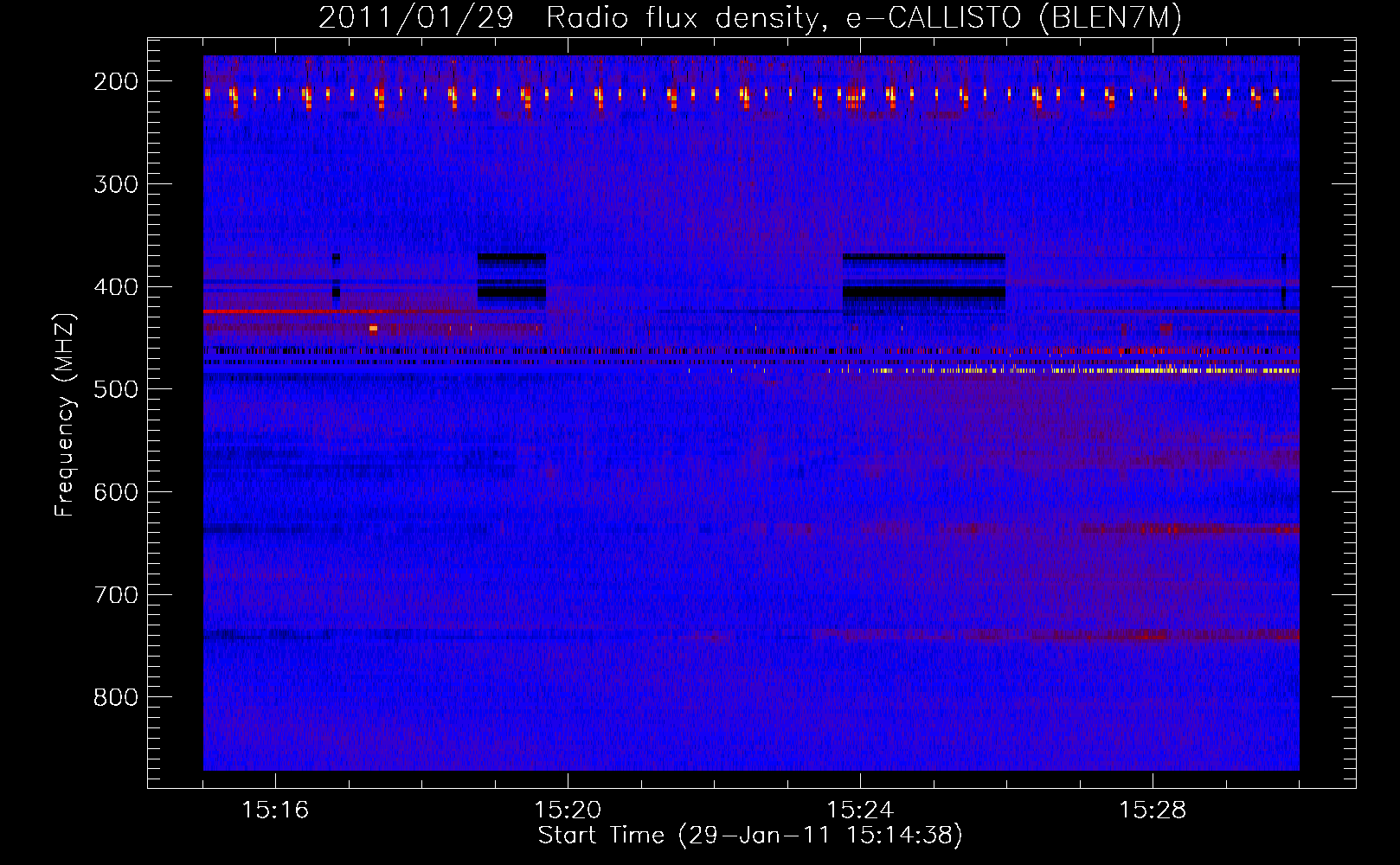The width and height of the screenshot is (1400, 865).
Task: Select the 500 frequency tick label
Action: 116,389
